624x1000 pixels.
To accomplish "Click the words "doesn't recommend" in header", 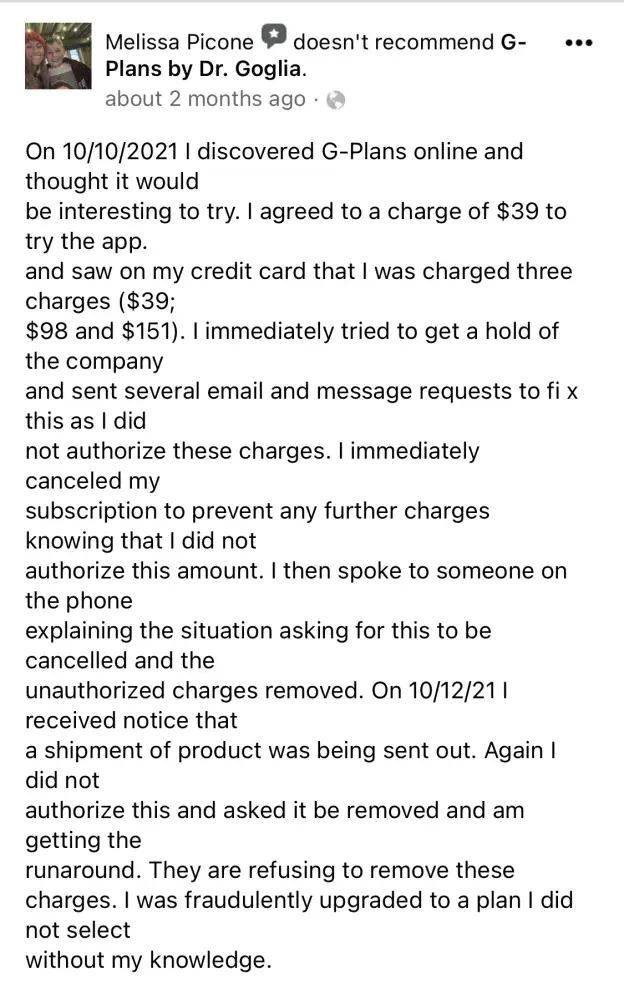I will coord(393,42).
